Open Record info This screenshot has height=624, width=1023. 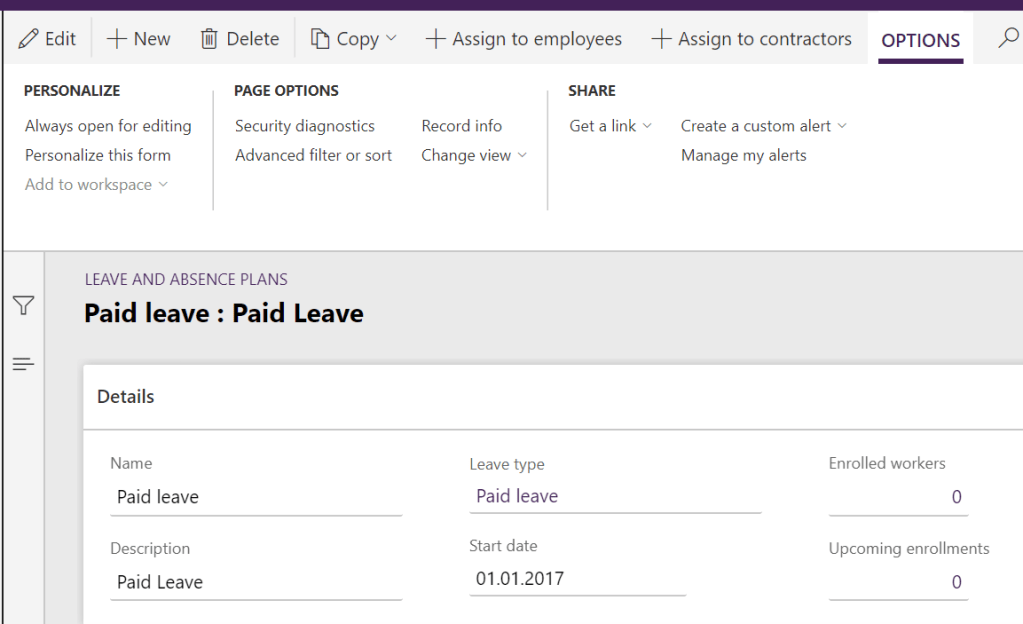pyautogui.click(x=461, y=125)
